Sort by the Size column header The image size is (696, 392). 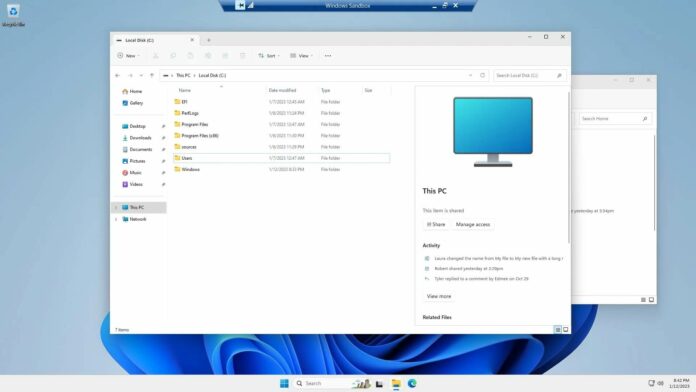coord(368,91)
